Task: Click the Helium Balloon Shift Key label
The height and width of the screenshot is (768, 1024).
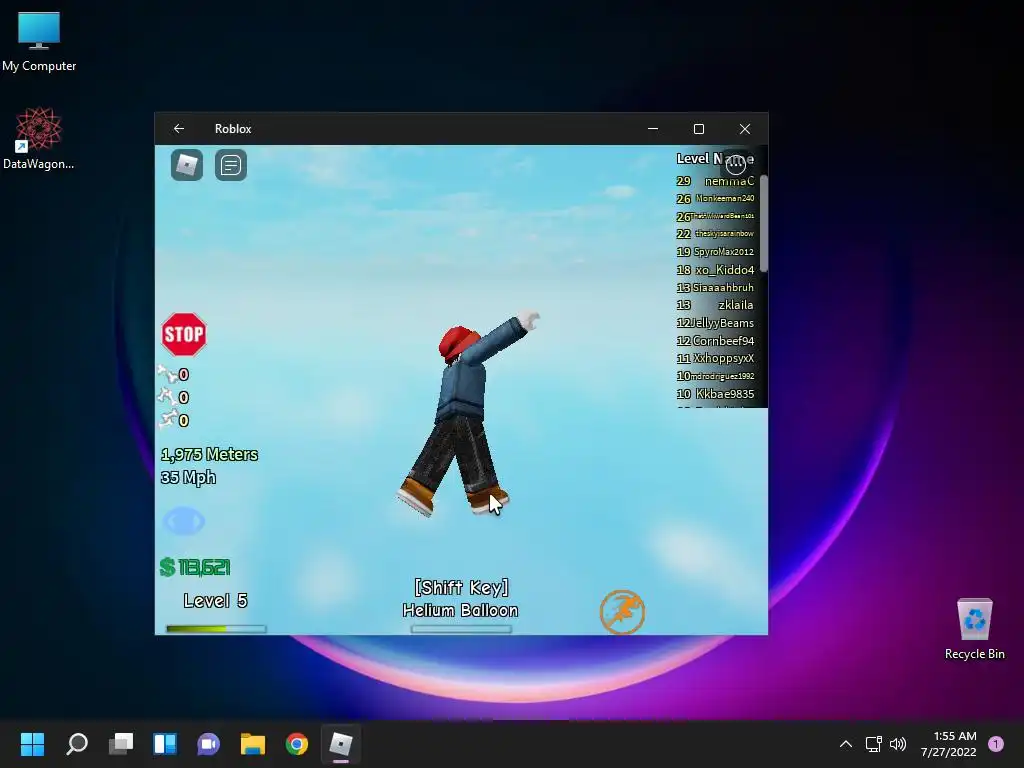Action: point(460,598)
